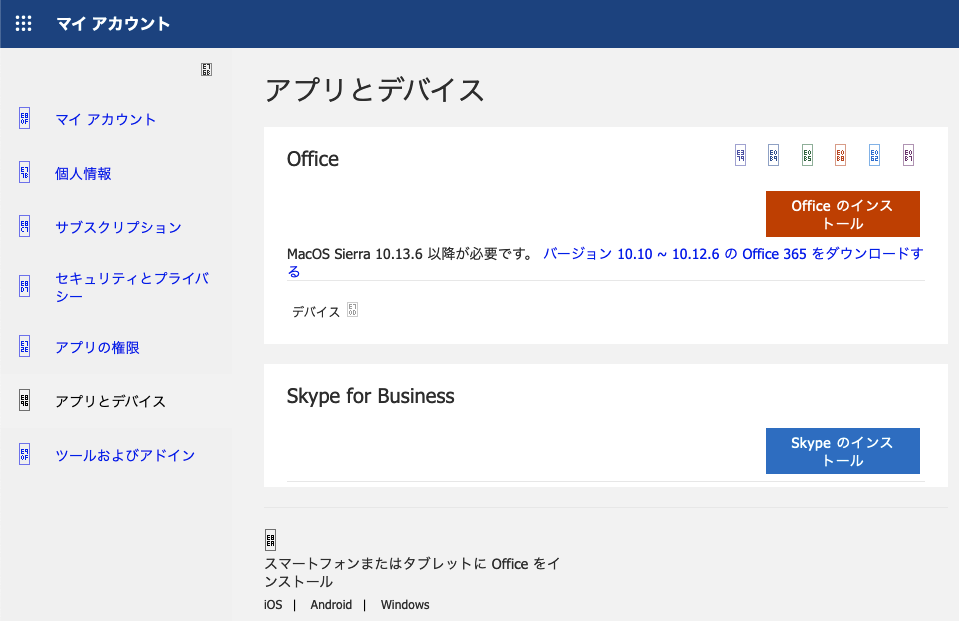Open the Office 365 older version download link
959x621 pixels.
click(x=732, y=254)
